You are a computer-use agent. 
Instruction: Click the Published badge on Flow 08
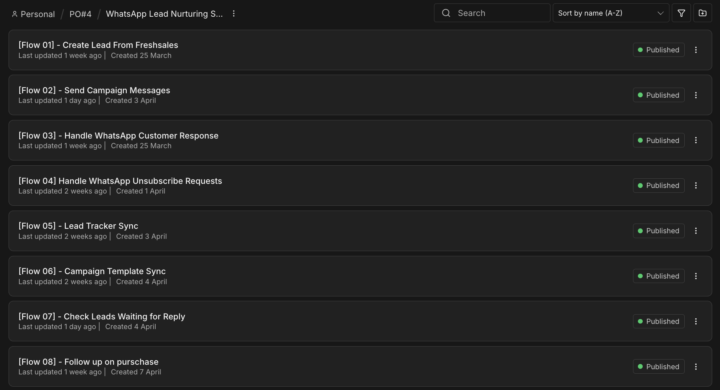click(x=658, y=367)
